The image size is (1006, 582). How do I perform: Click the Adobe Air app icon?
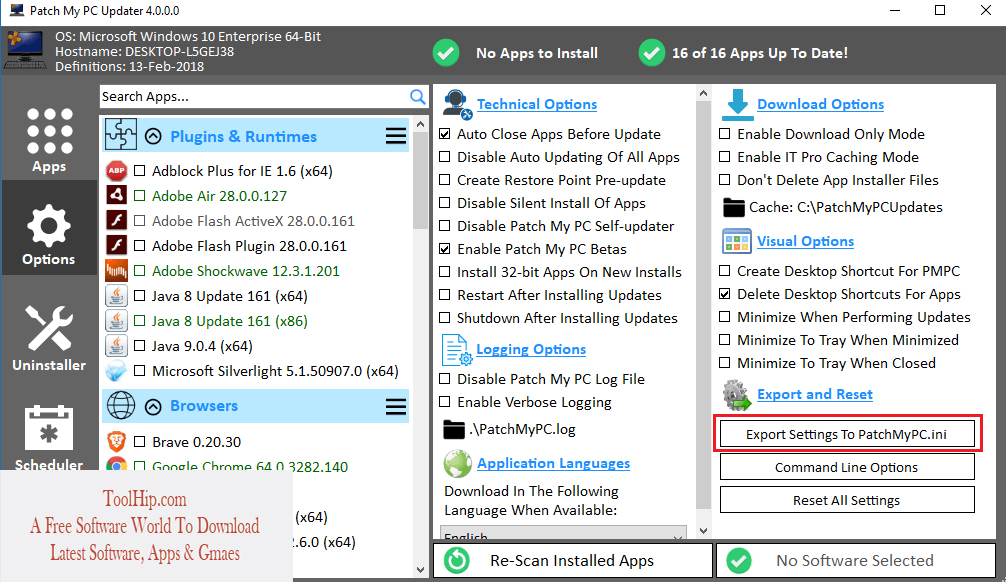pyautogui.click(x=116, y=196)
